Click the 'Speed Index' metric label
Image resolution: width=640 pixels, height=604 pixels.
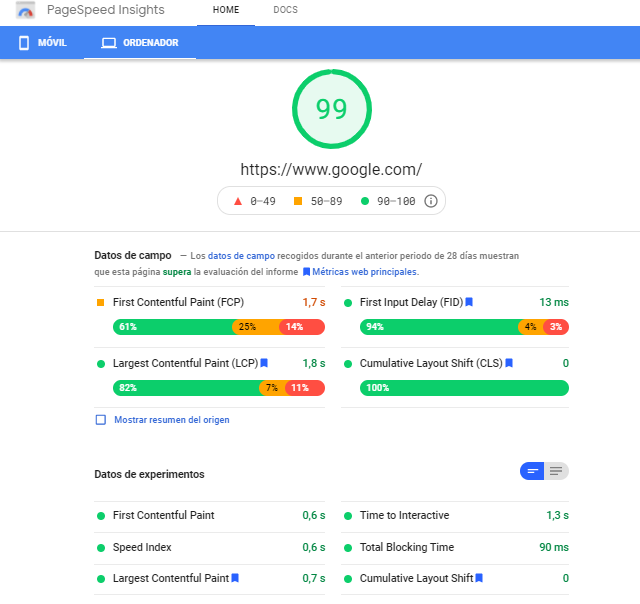coord(142,547)
